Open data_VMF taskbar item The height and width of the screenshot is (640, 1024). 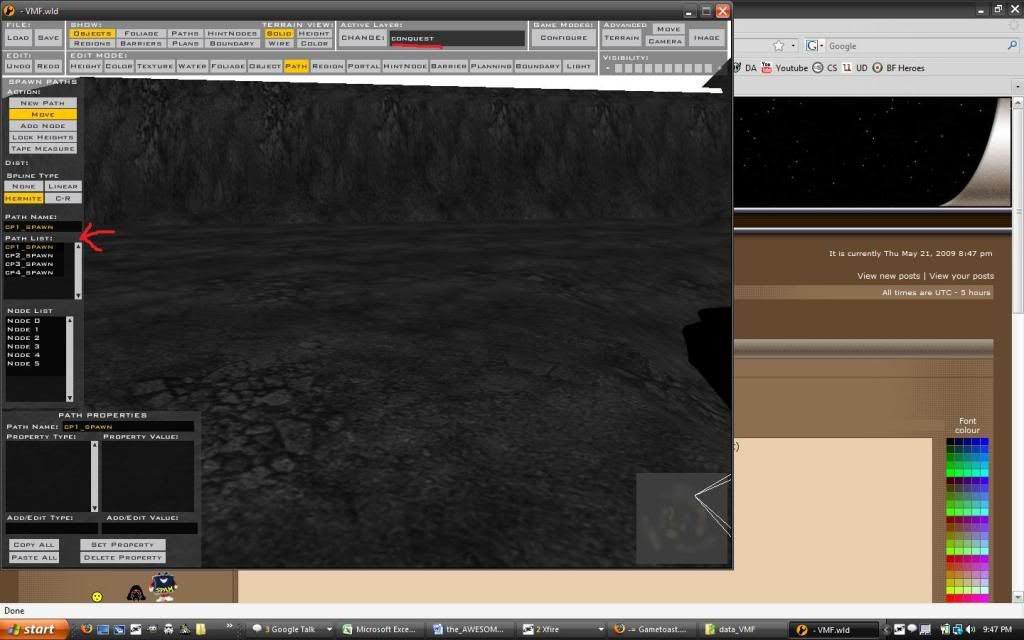click(737, 630)
